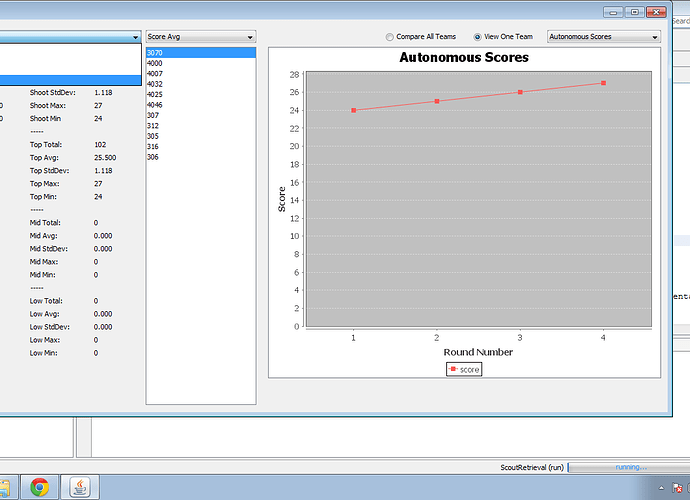The width and height of the screenshot is (690, 500).
Task: Open the Autonomous Scores dropdown
Action: (x=604, y=37)
